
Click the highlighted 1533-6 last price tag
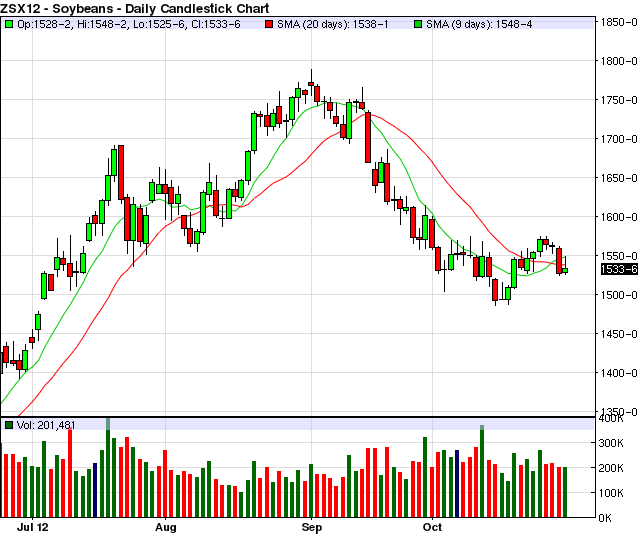tap(619, 269)
